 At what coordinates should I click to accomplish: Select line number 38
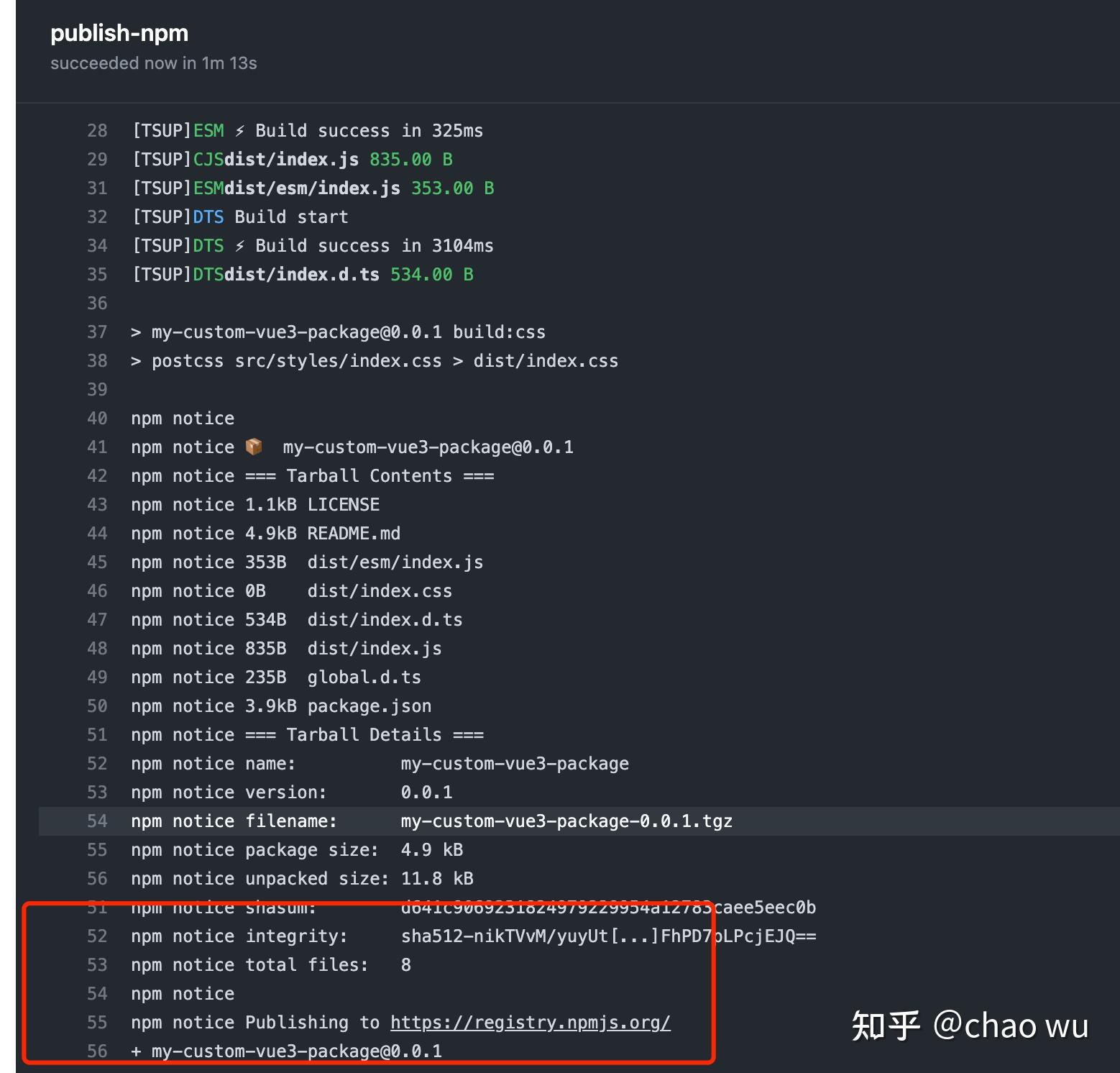click(x=97, y=361)
